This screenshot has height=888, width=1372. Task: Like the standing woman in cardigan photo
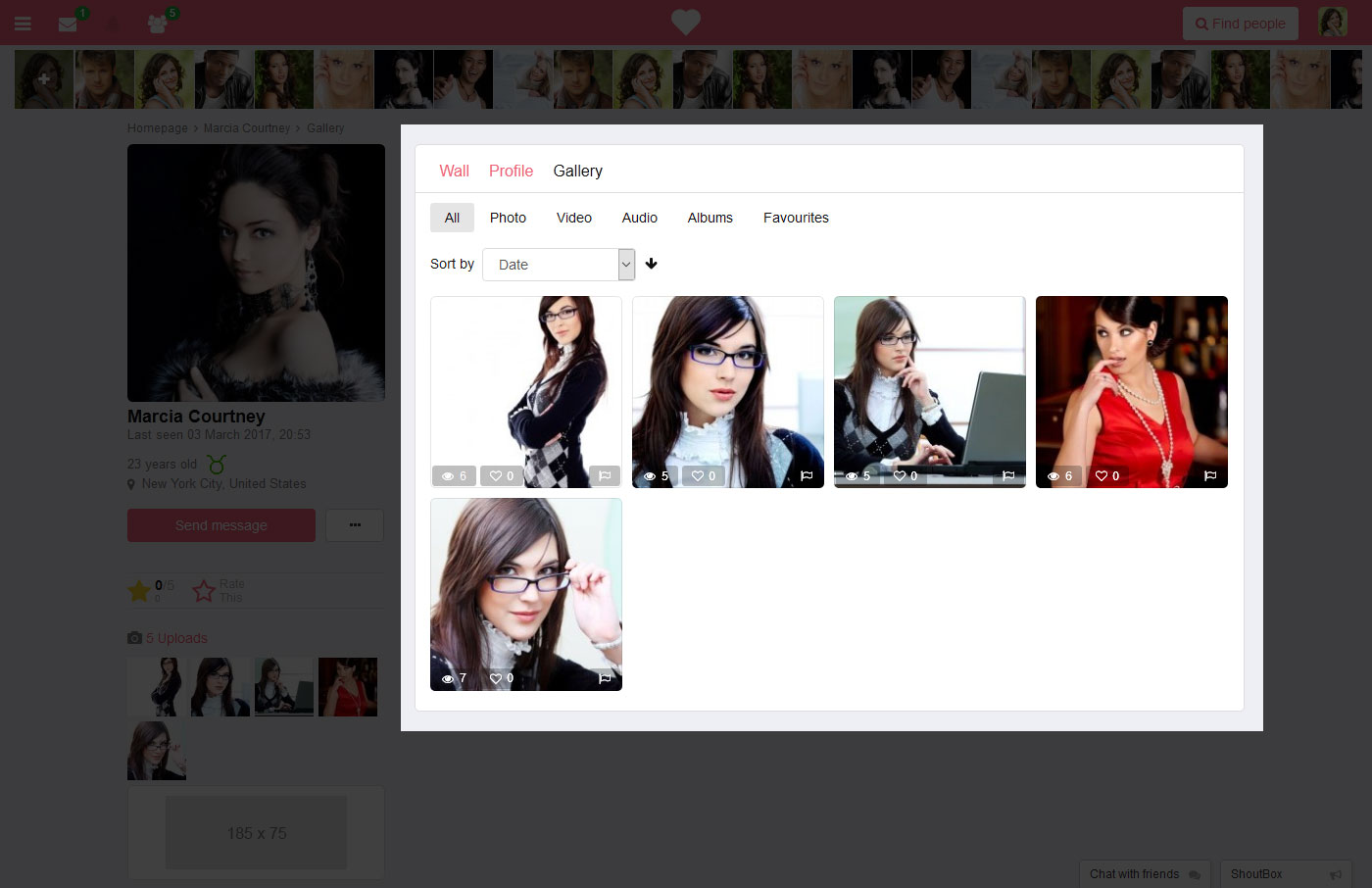(496, 476)
